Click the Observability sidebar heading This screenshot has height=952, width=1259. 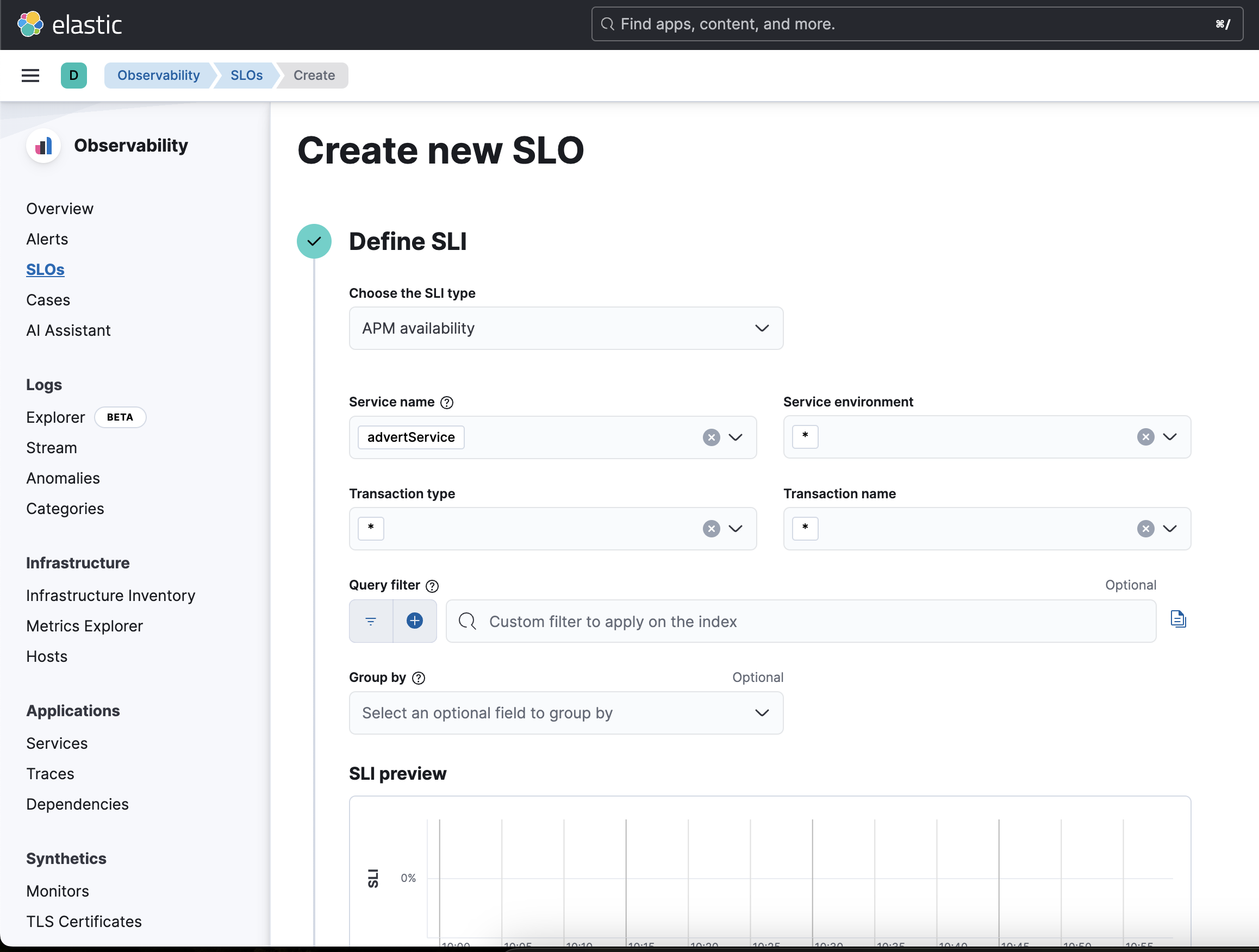[x=131, y=146]
